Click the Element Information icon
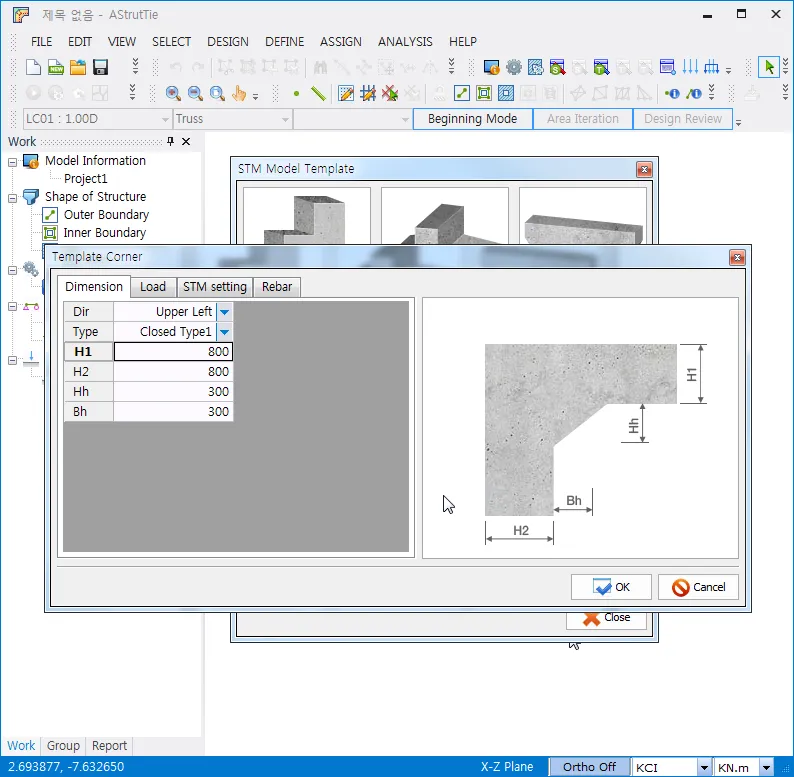This screenshot has width=794, height=777. click(x=694, y=93)
